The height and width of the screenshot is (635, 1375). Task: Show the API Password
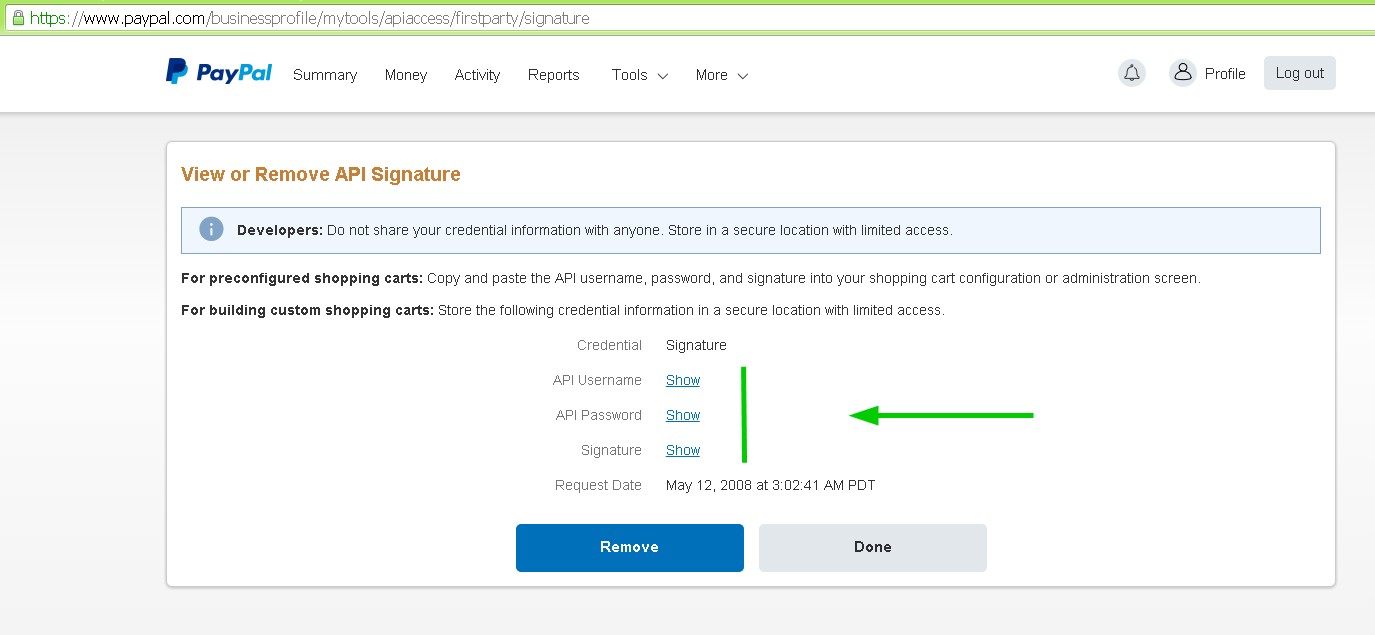coord(683,415)
